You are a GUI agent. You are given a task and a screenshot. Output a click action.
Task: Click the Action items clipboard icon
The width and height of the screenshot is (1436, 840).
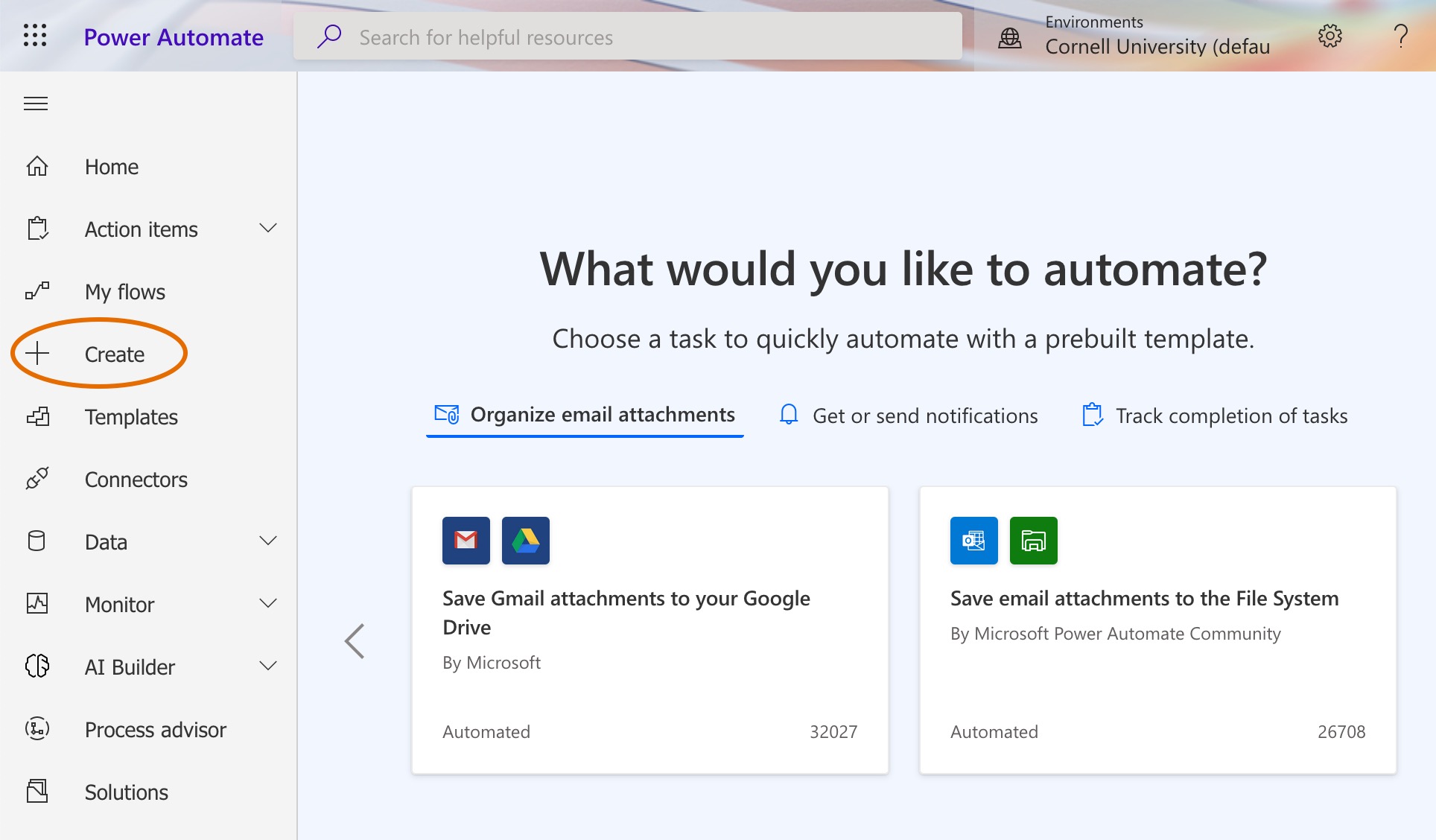coord(37,229)
